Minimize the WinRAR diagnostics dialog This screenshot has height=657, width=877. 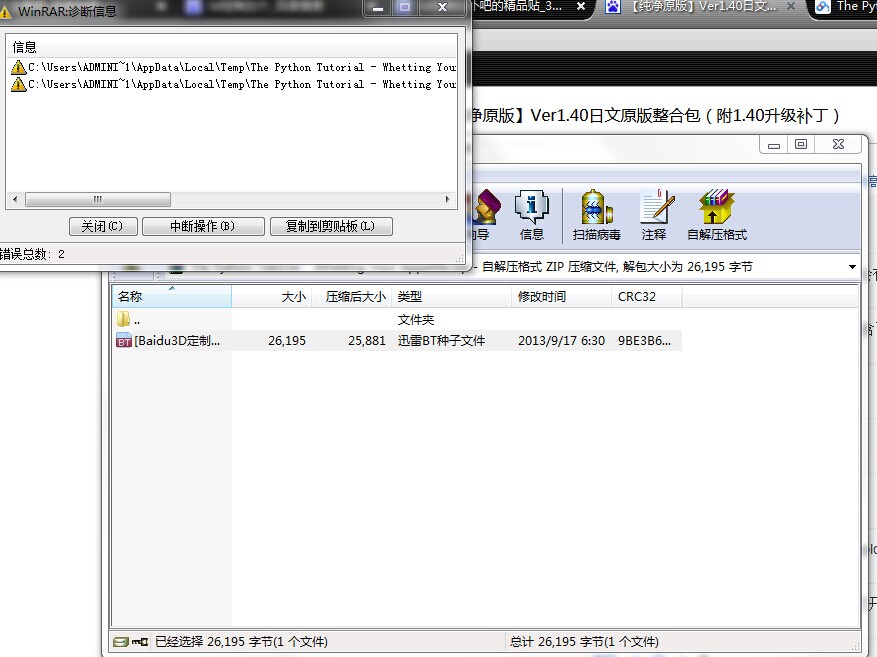click(378, 7)
